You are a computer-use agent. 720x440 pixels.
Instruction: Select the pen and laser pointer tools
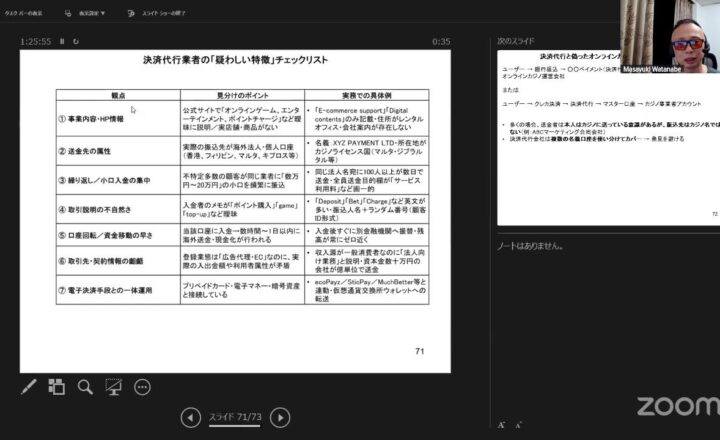pyautogui.click(x=29, y=386)
